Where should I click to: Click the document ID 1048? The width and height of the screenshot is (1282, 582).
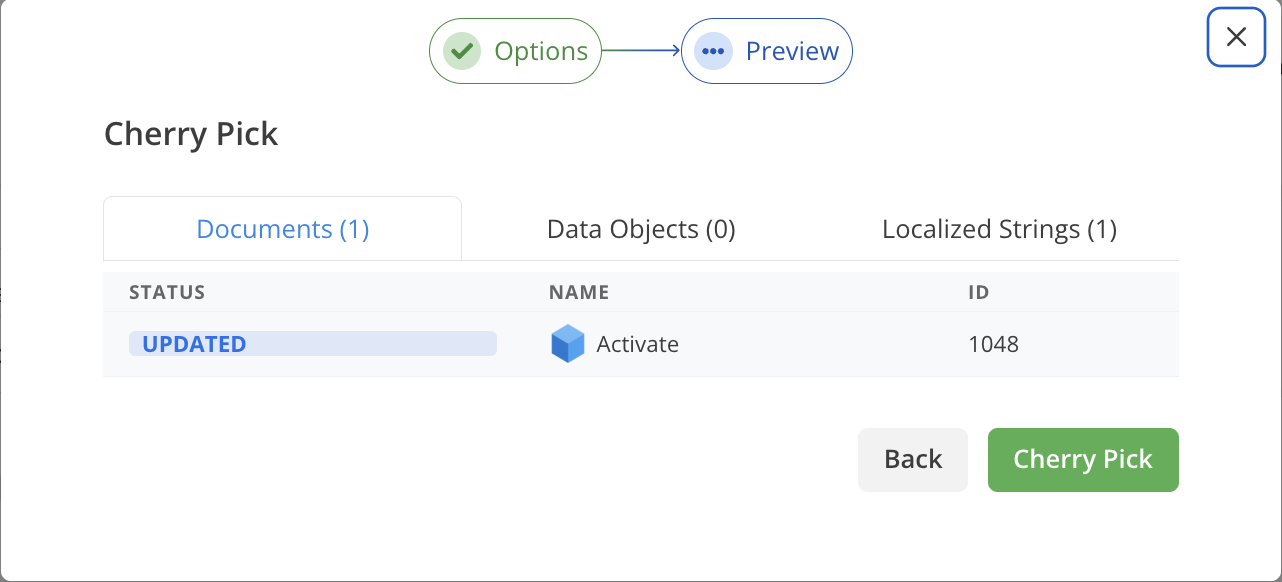click(993, 344)
